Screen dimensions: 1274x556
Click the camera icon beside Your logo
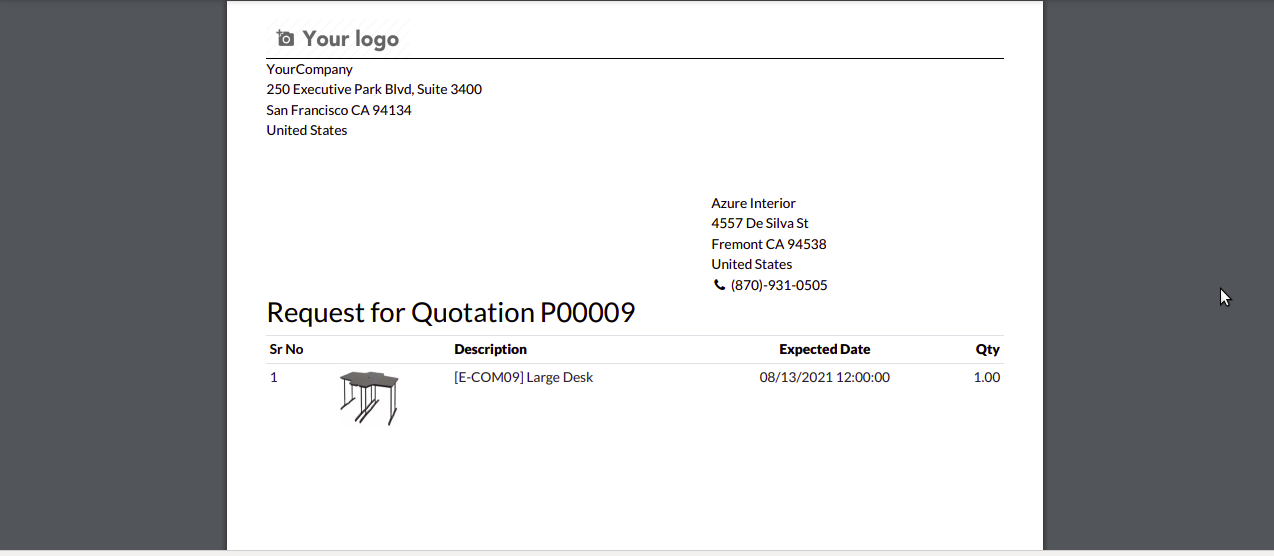(x=286, y=39)
